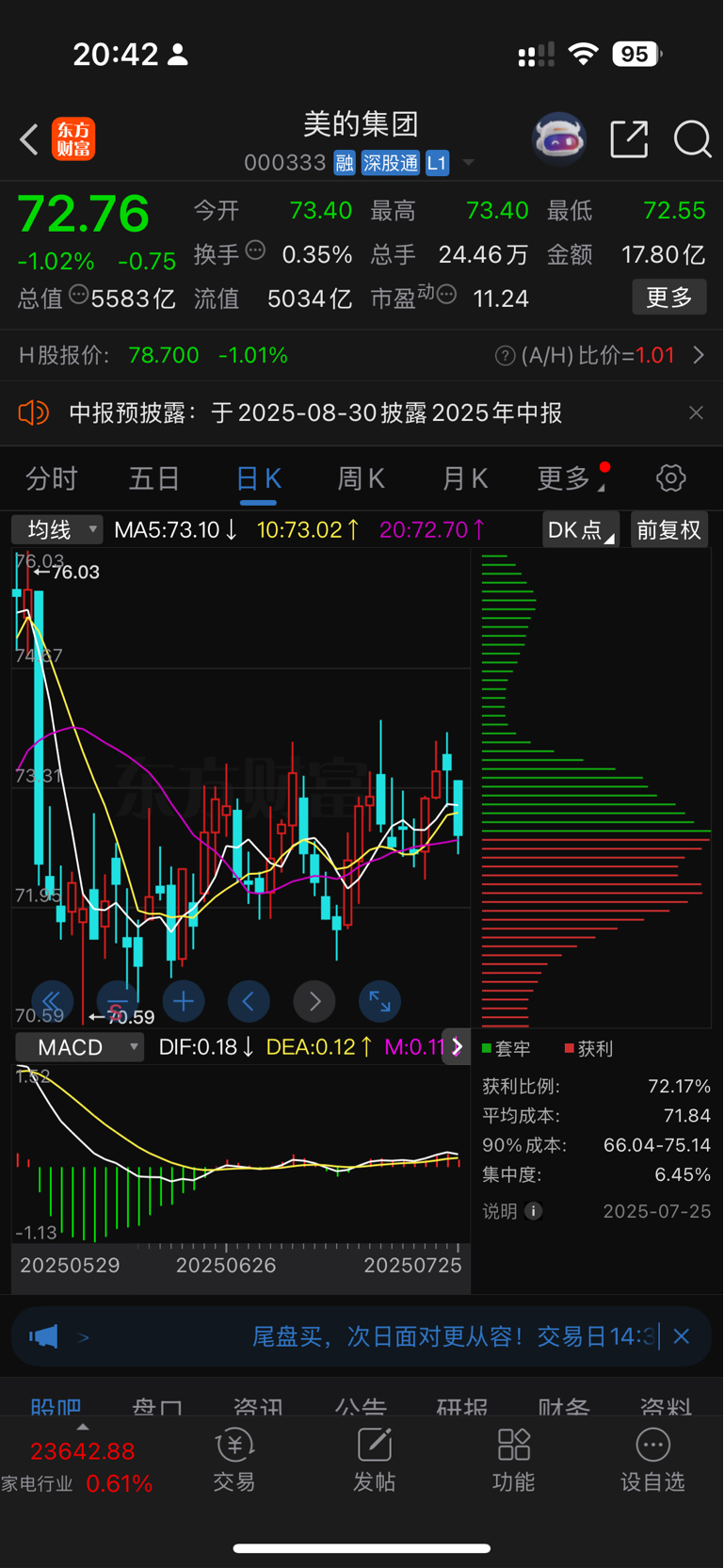Tap the 融 margin badge
The image size is (724, 1568).
pyautogui.click(x=345, y=163)
